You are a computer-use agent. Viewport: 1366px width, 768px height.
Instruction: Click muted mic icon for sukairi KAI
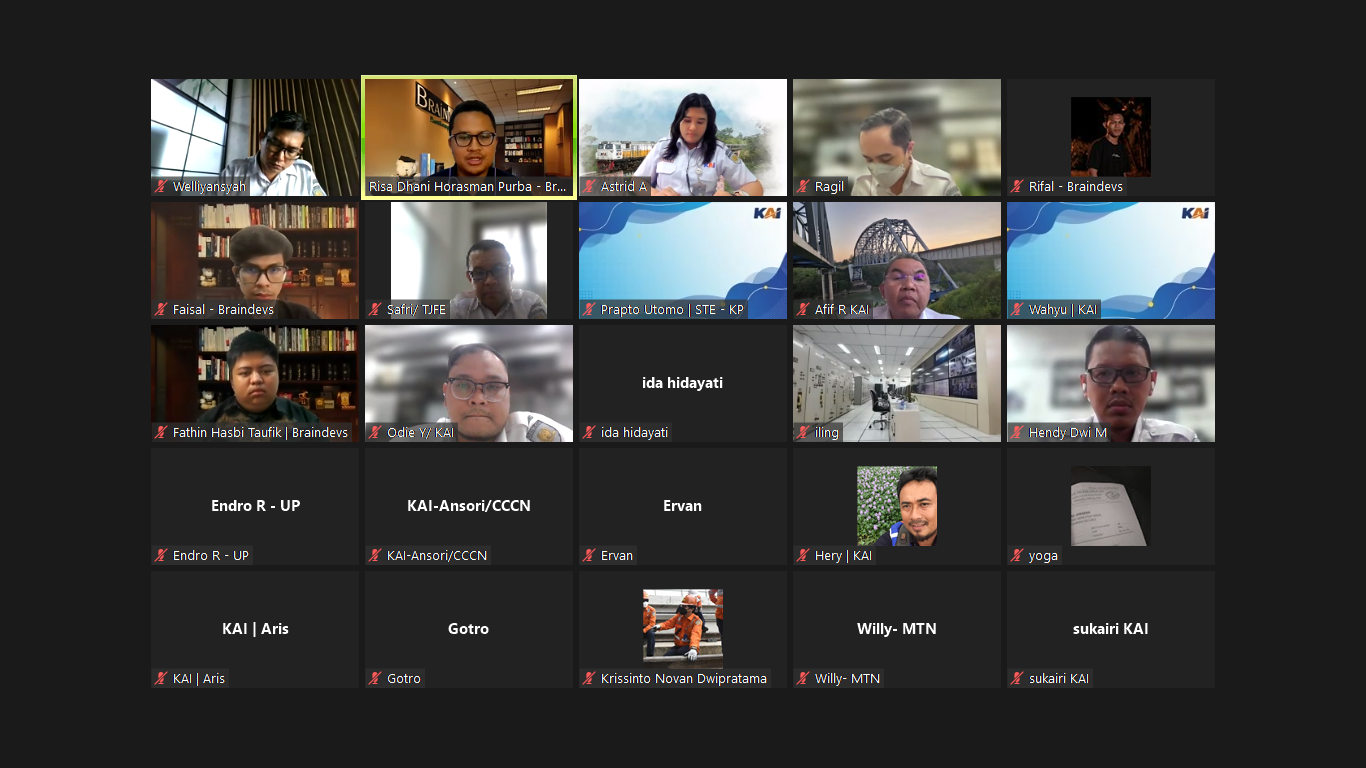pos(1017,679)
